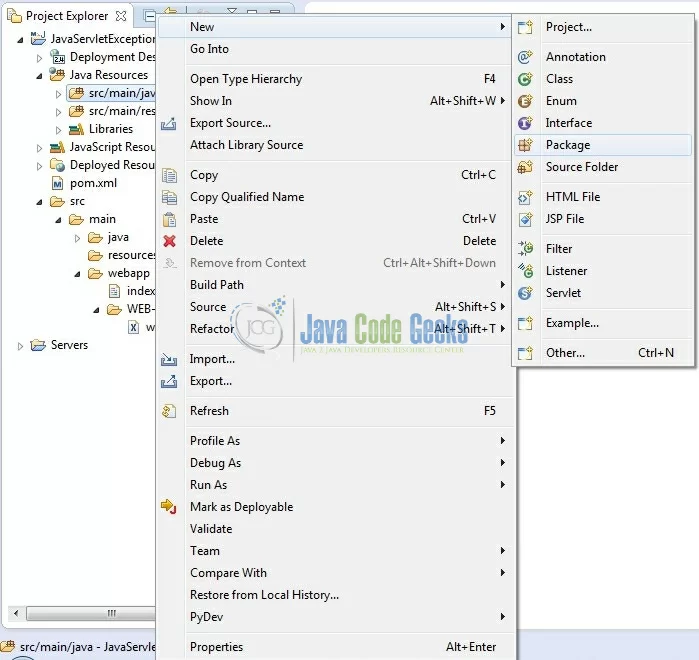Open the Show In submenu
Viewport: 699px width, 660px height.
tap(334, 101)
